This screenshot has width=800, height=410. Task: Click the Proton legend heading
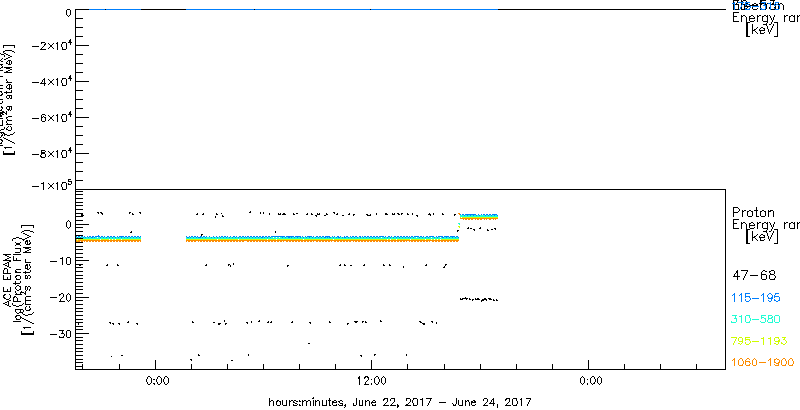(x=753, y=213)
